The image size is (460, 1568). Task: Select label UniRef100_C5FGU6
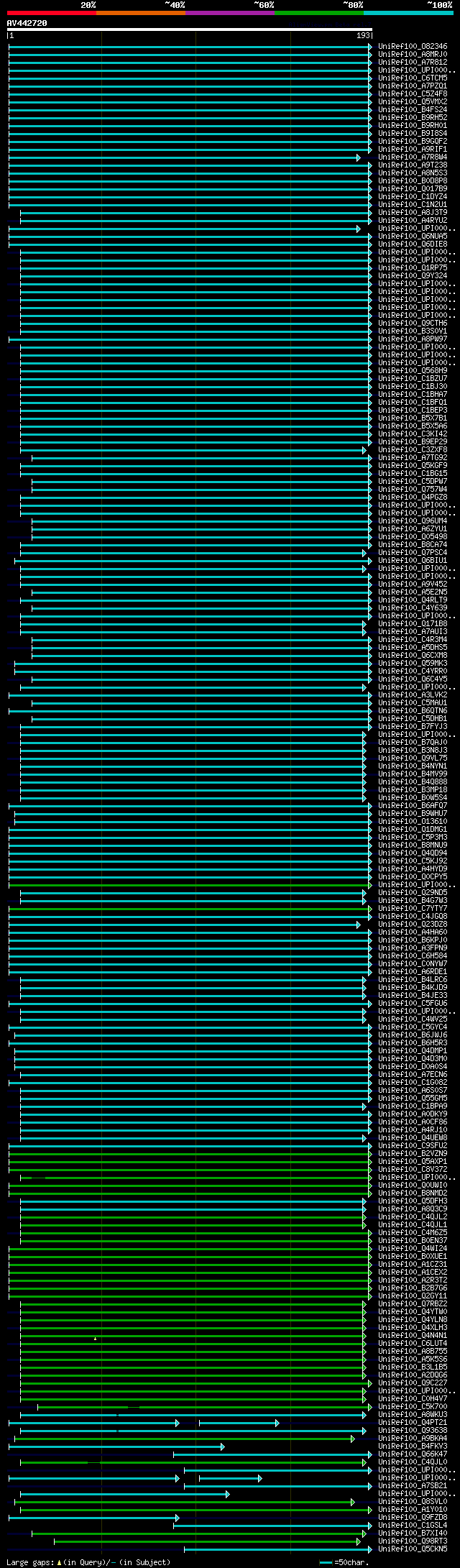coord(413,1003)
